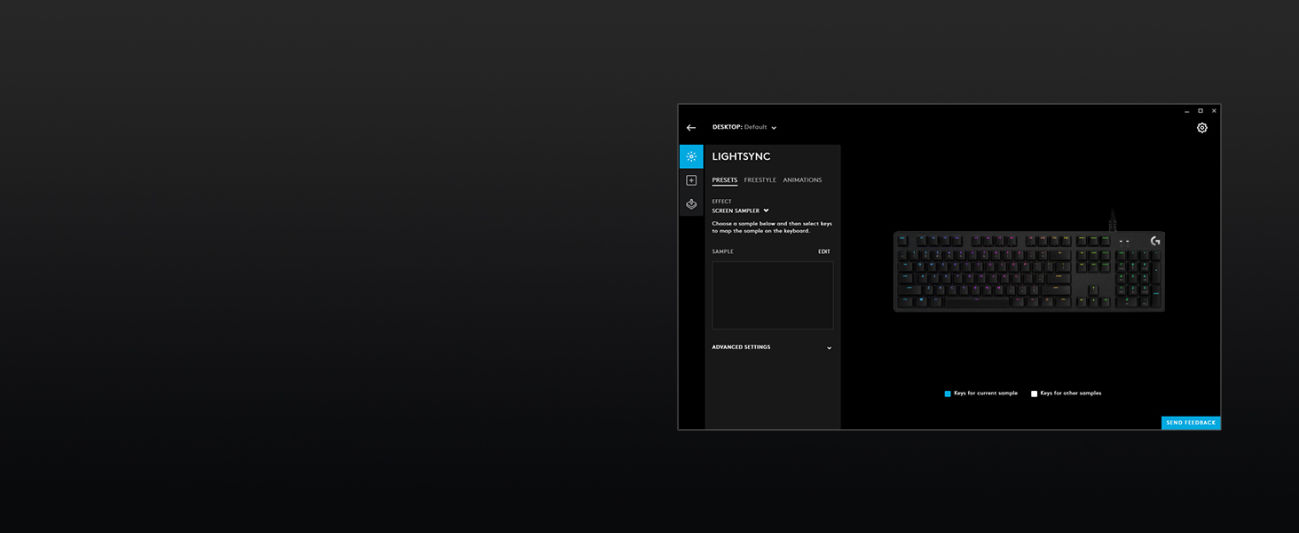Click the white 'Keys for other samples' swatch
This screenshot has height=533, width=1299.
pos(1034,394)
